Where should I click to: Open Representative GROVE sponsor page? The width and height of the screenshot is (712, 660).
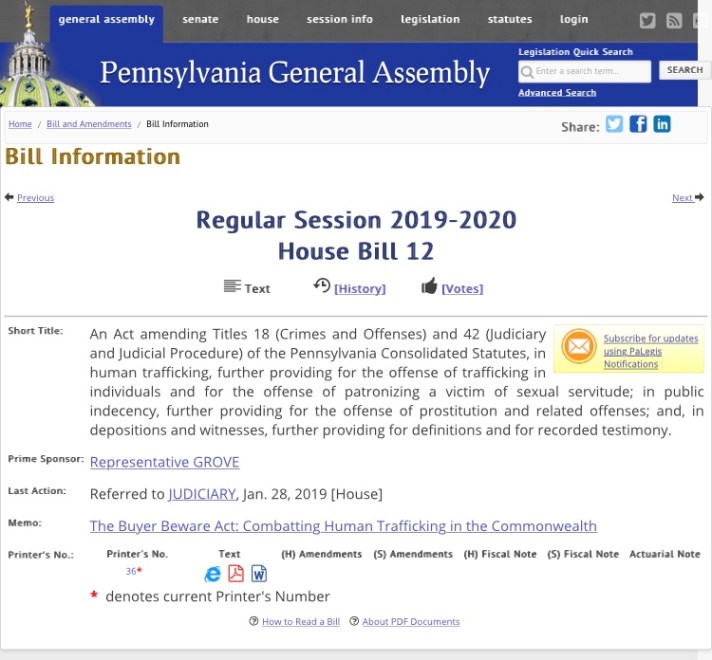164,462
